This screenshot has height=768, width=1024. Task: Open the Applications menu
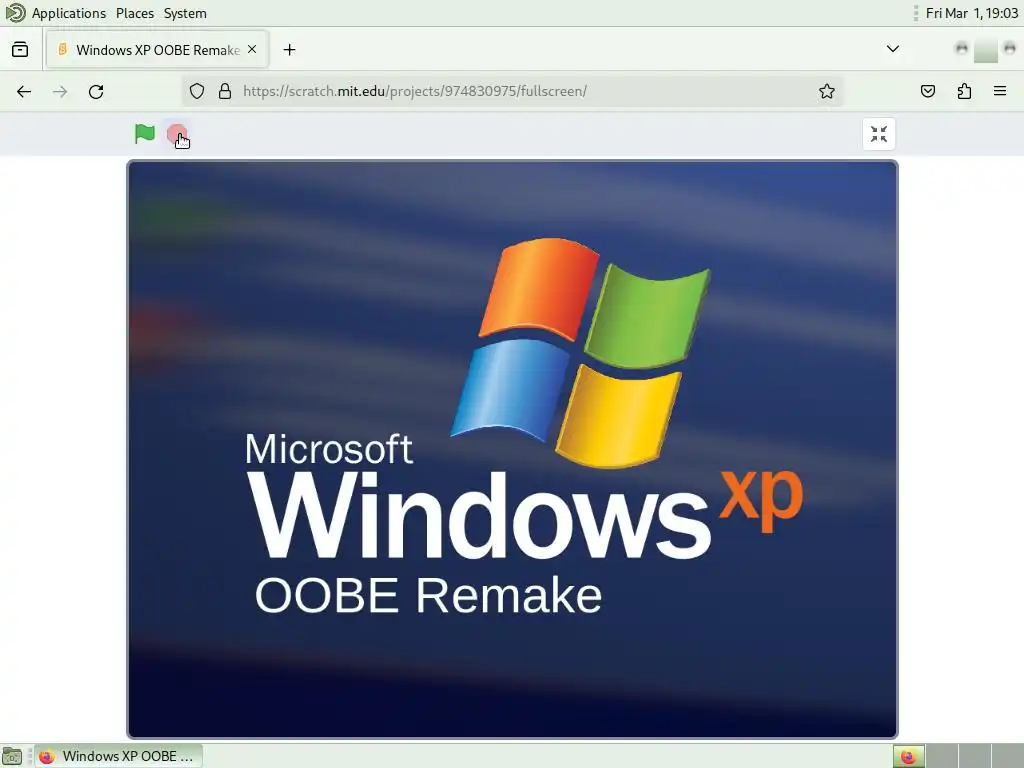[69, 13]
